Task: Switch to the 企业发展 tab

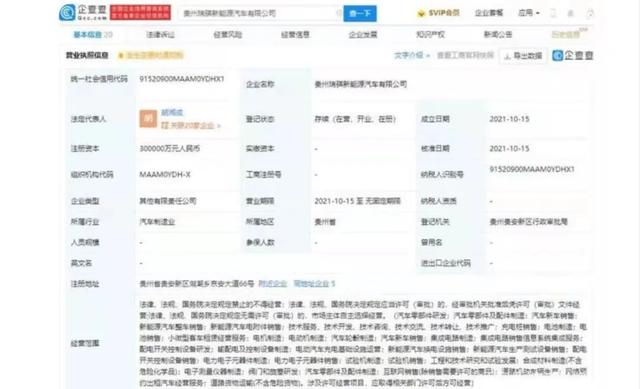Action: [x=363, y=35]
